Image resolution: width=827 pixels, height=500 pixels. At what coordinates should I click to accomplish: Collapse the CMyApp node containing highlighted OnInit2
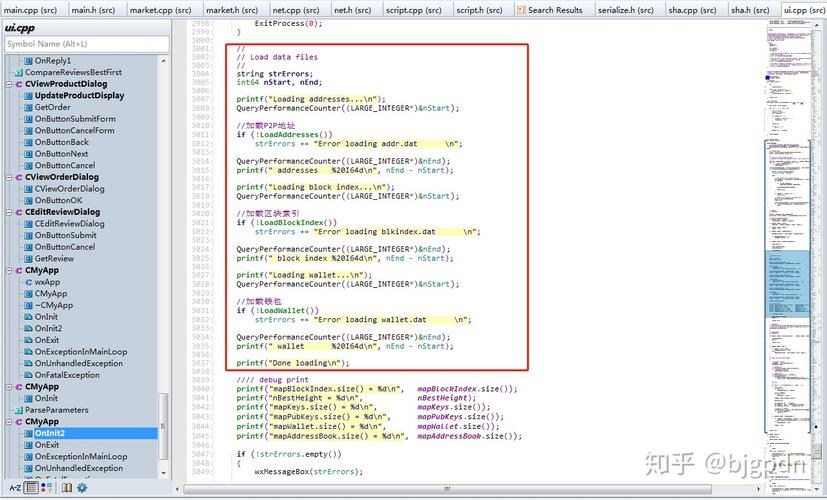9,421
